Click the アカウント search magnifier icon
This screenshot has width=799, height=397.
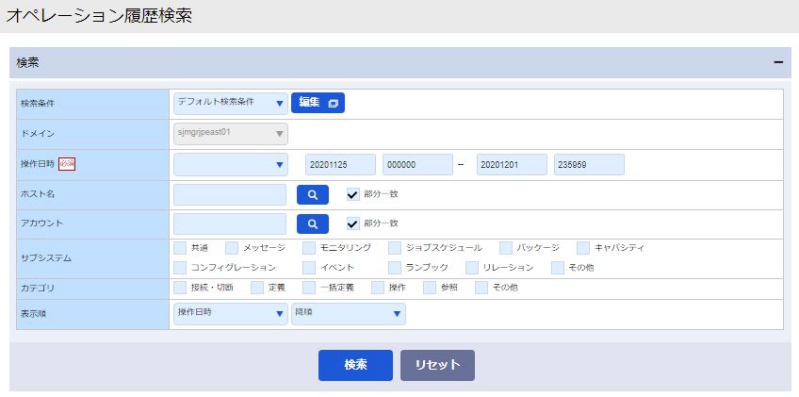pos(313,224)
